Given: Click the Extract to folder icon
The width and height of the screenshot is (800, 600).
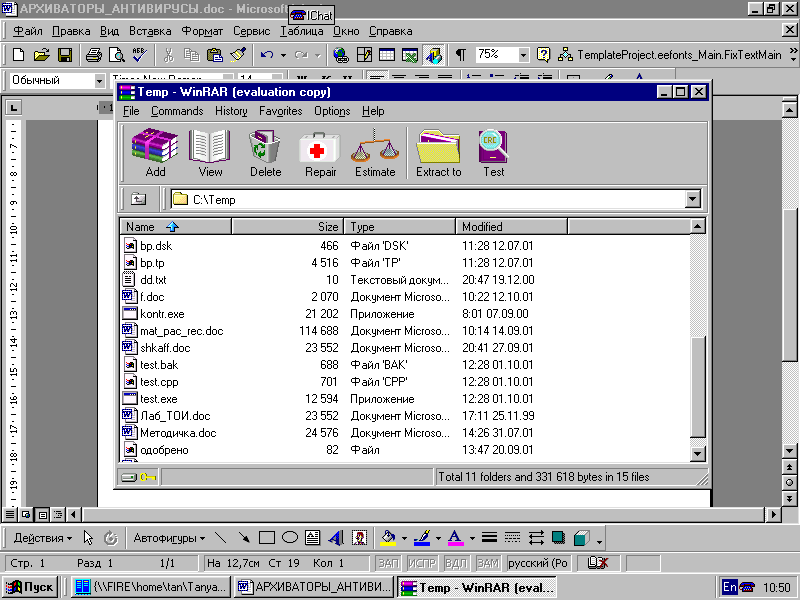Looking at the screenshot, I should pos(438,146).
